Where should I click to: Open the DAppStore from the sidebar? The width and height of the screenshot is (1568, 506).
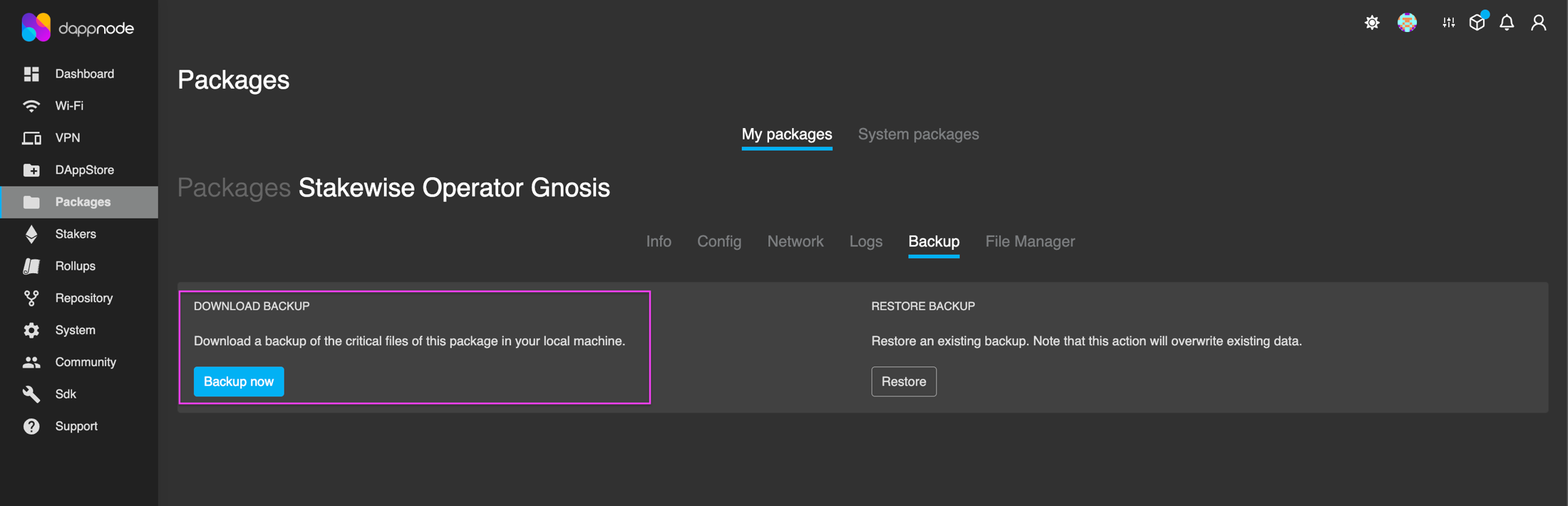click(84, 170)
